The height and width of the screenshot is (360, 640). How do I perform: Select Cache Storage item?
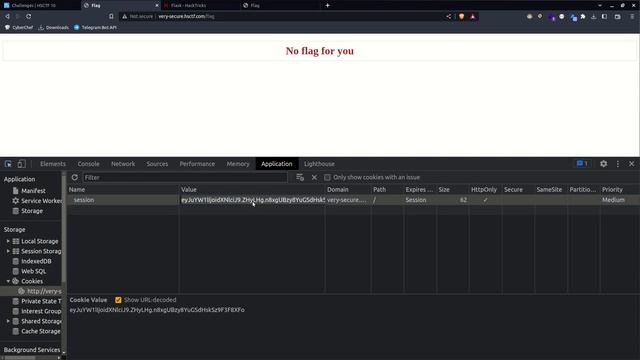pyautogui.click(x=37, y=331)
